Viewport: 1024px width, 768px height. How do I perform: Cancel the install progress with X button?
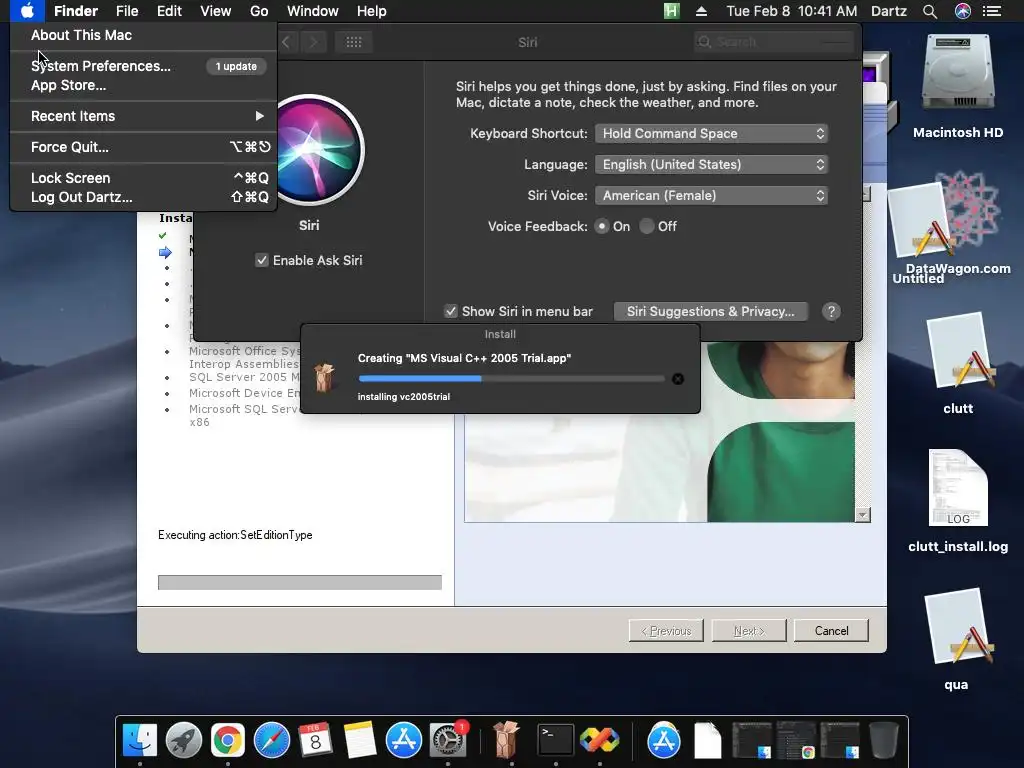coord(678,379)
